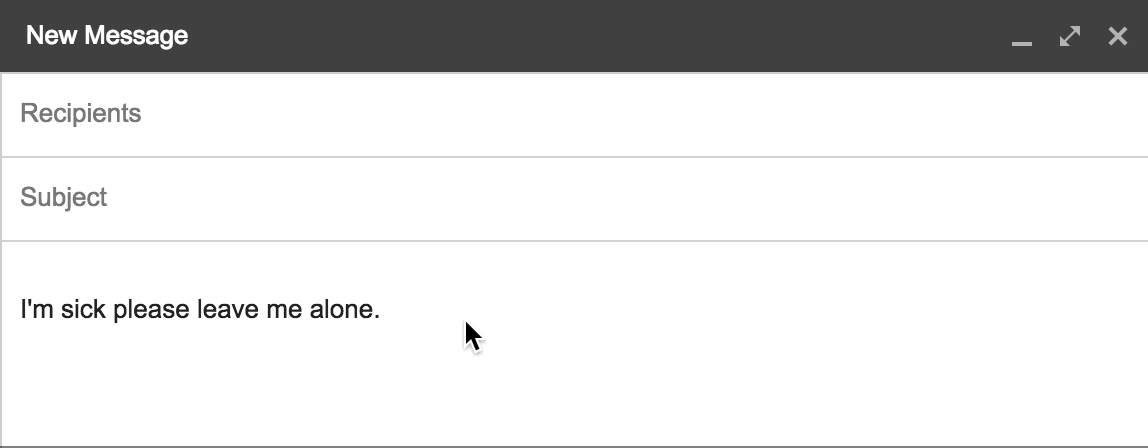This screenshot has width=1148, height=448.
Task: Place cursor on the word "I'm"
Action: [37, 309]
